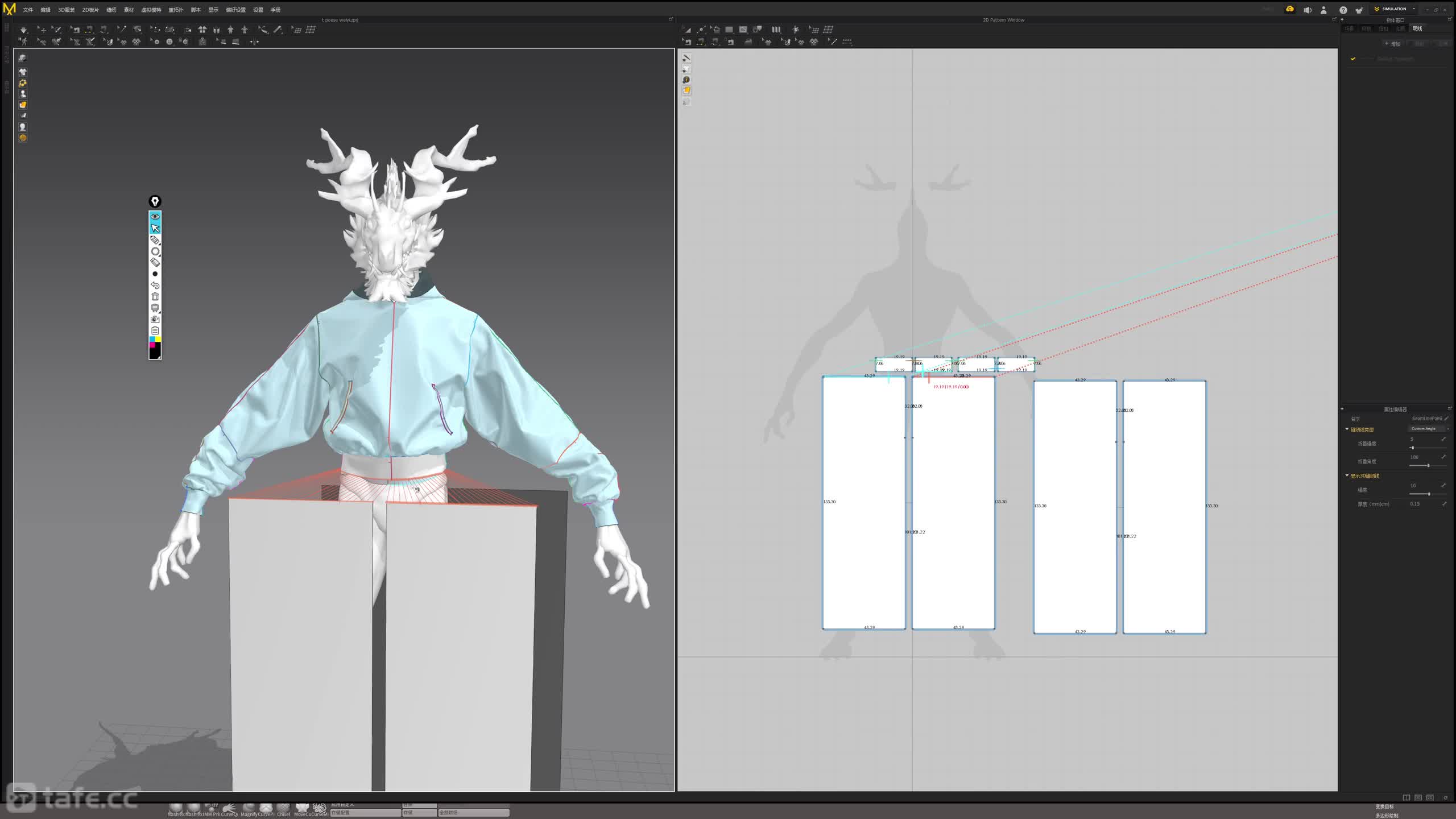
Task: Click the clipboard icon in floating palette
Action: click(x=155, y=330)
